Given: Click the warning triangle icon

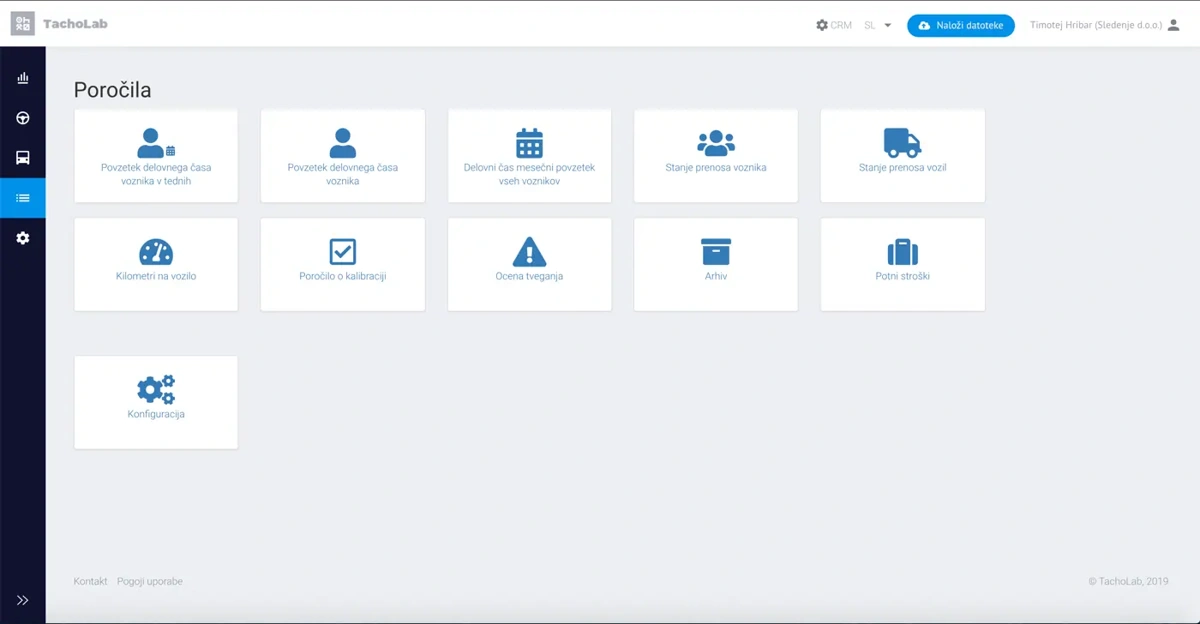Looking at the screenshot, I should pyautogui.click(x=529, y=251).
